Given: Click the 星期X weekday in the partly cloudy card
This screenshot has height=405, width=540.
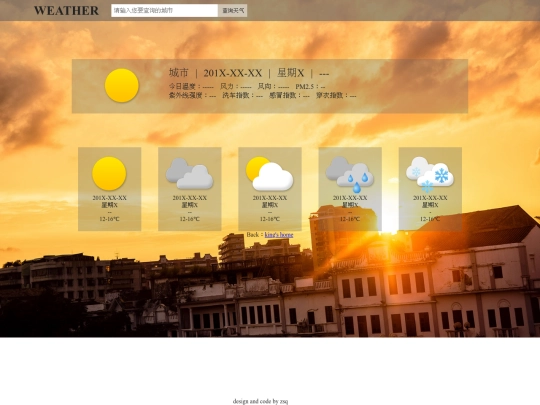Looking at the screenshot, I should point(270,205).
